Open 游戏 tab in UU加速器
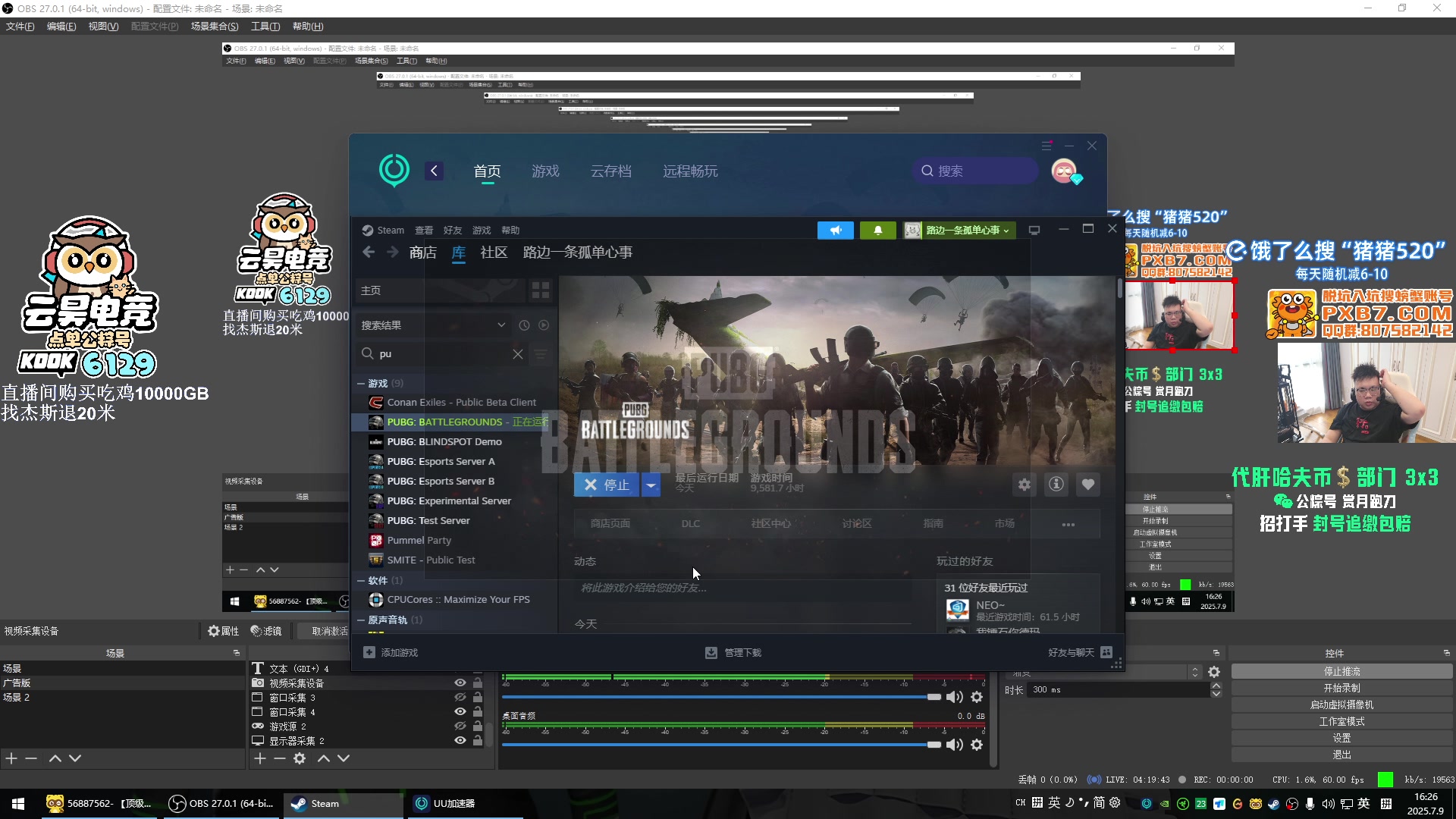The height and width of the screenshot is (819, 1456). coord(545,171)
